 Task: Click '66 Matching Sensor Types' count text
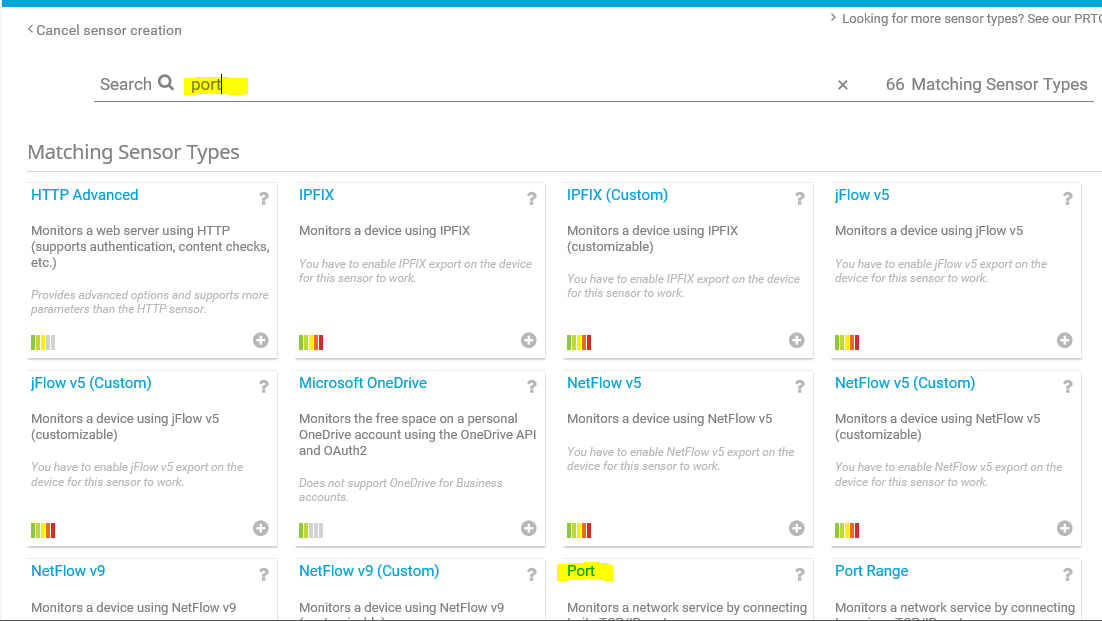pos(987,84)
